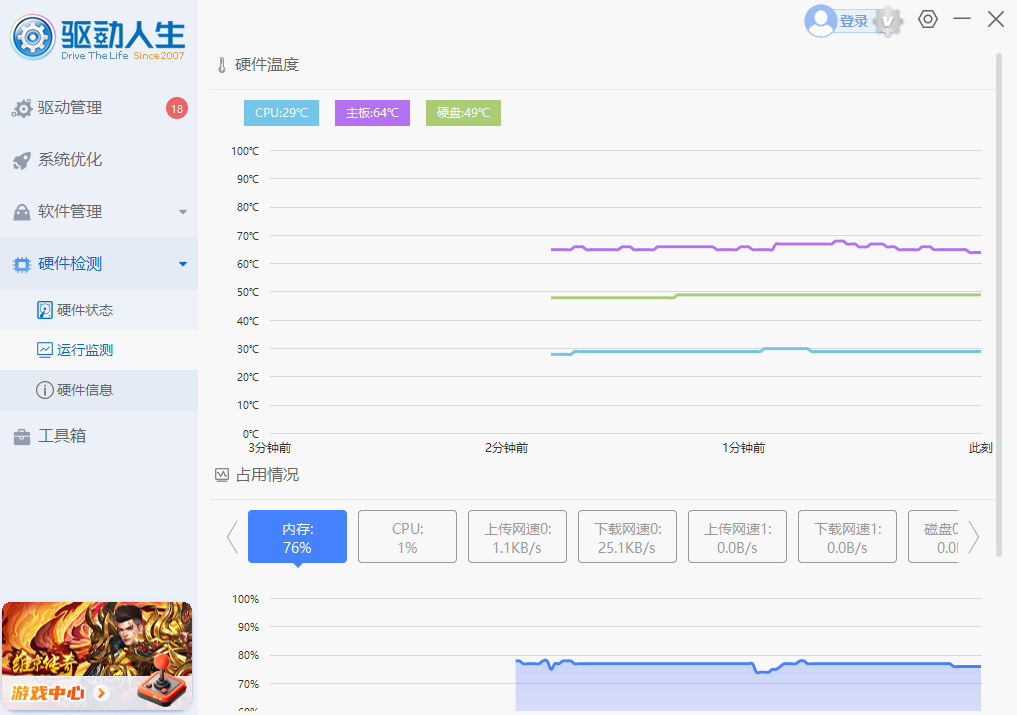Viewport: 1017px width, 715px height.
Task: Click the 工具箱 toolbox icon
Action: click(x=21, y=437)
